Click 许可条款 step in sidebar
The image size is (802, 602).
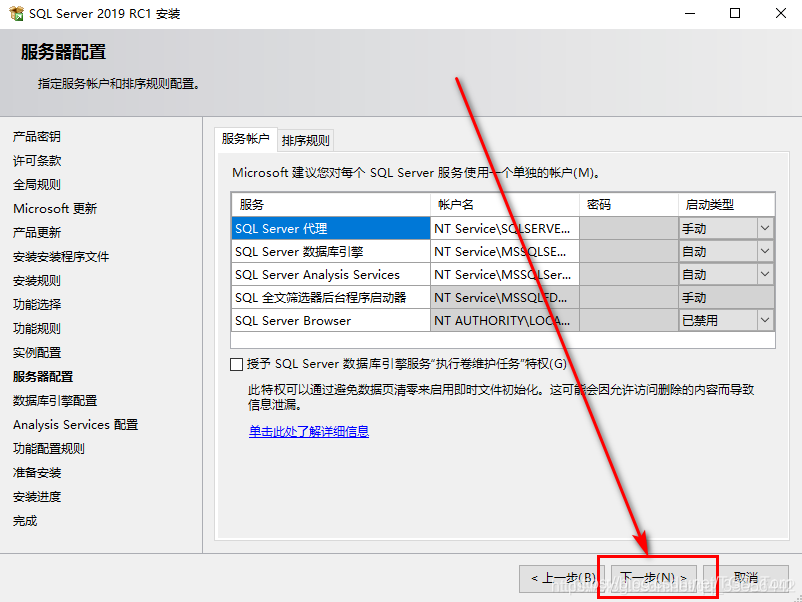[x=37, y=161]
